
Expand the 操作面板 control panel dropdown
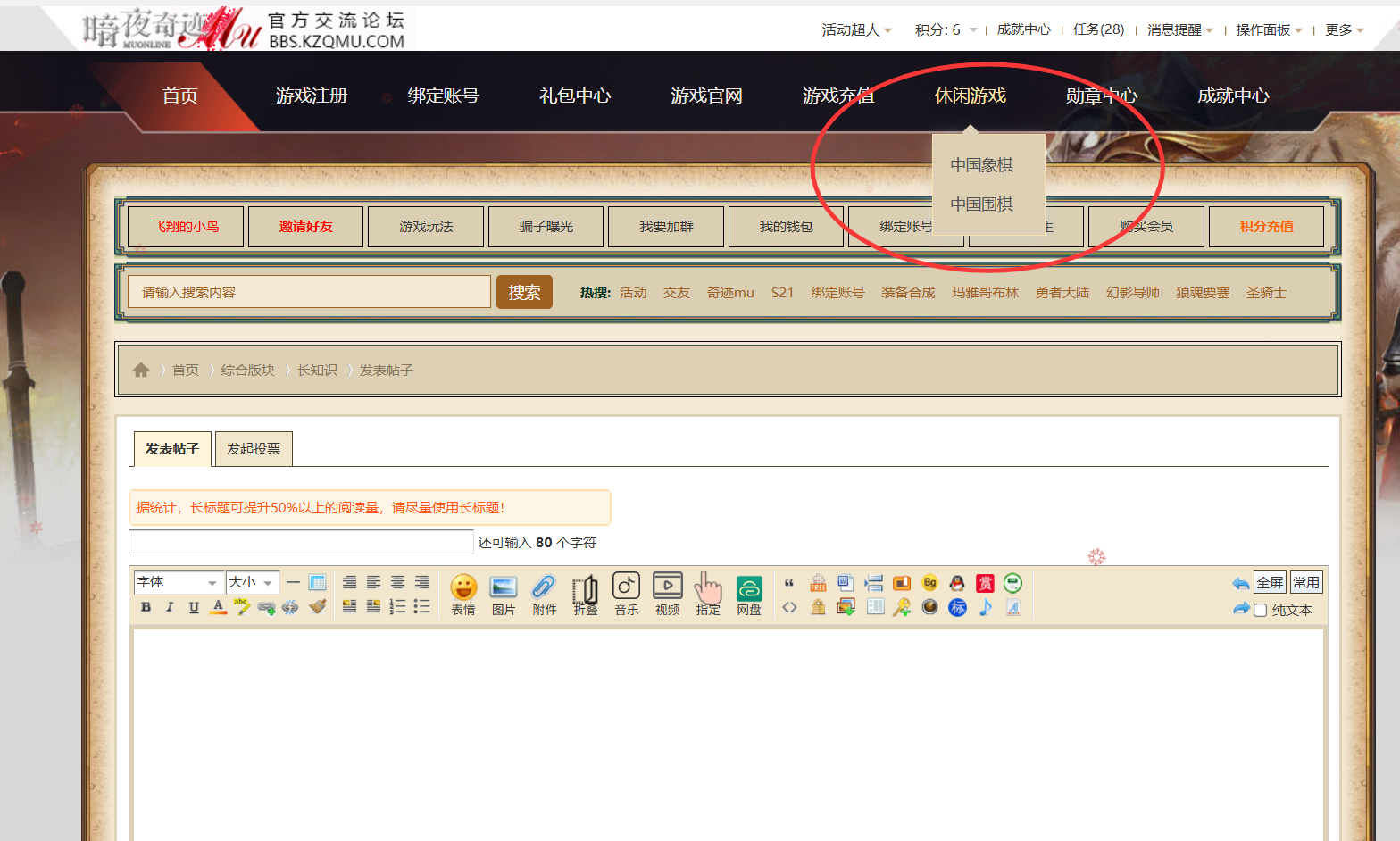tap(1269, 29)
